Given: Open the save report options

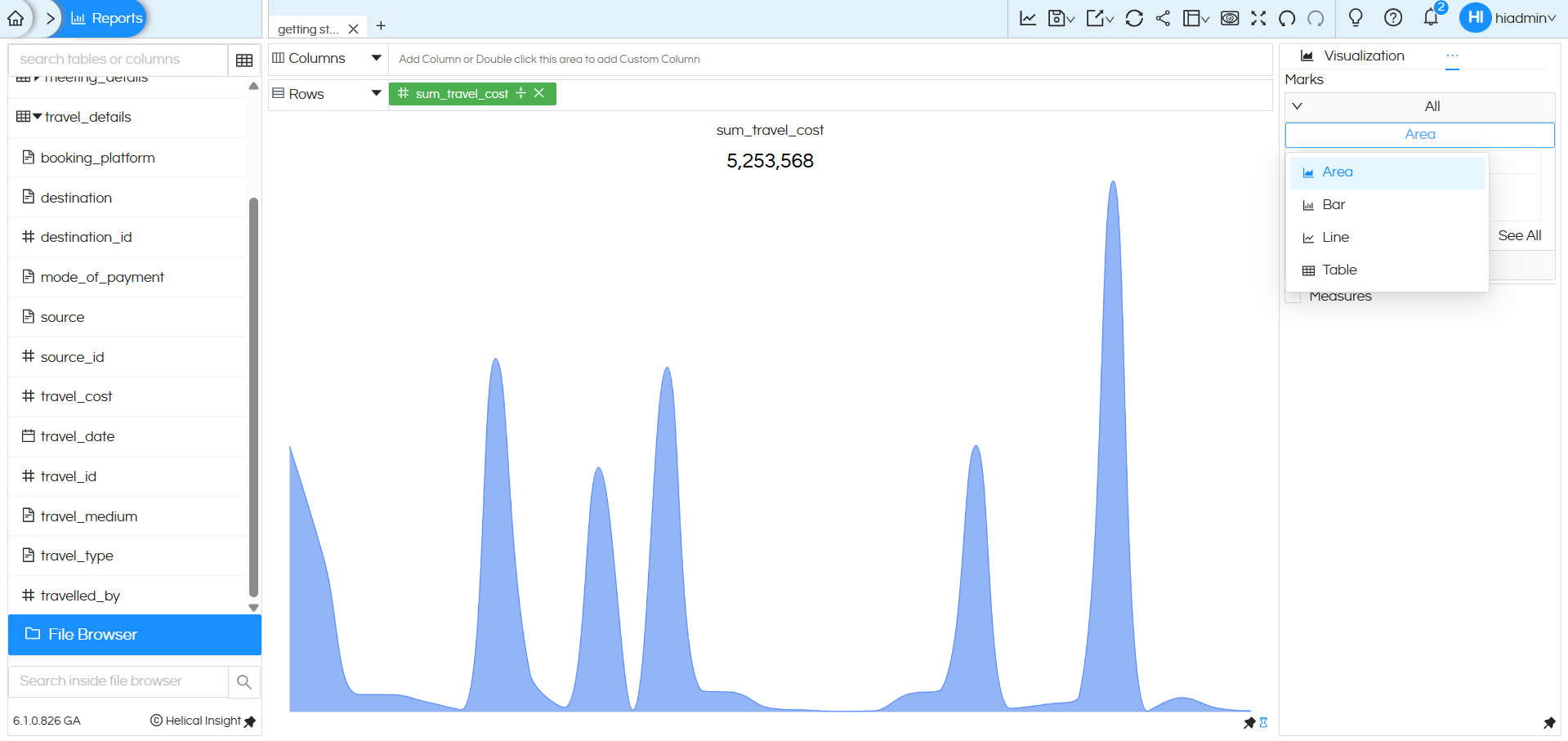Looking at the screenshot, I should [x=1060, y=17].
